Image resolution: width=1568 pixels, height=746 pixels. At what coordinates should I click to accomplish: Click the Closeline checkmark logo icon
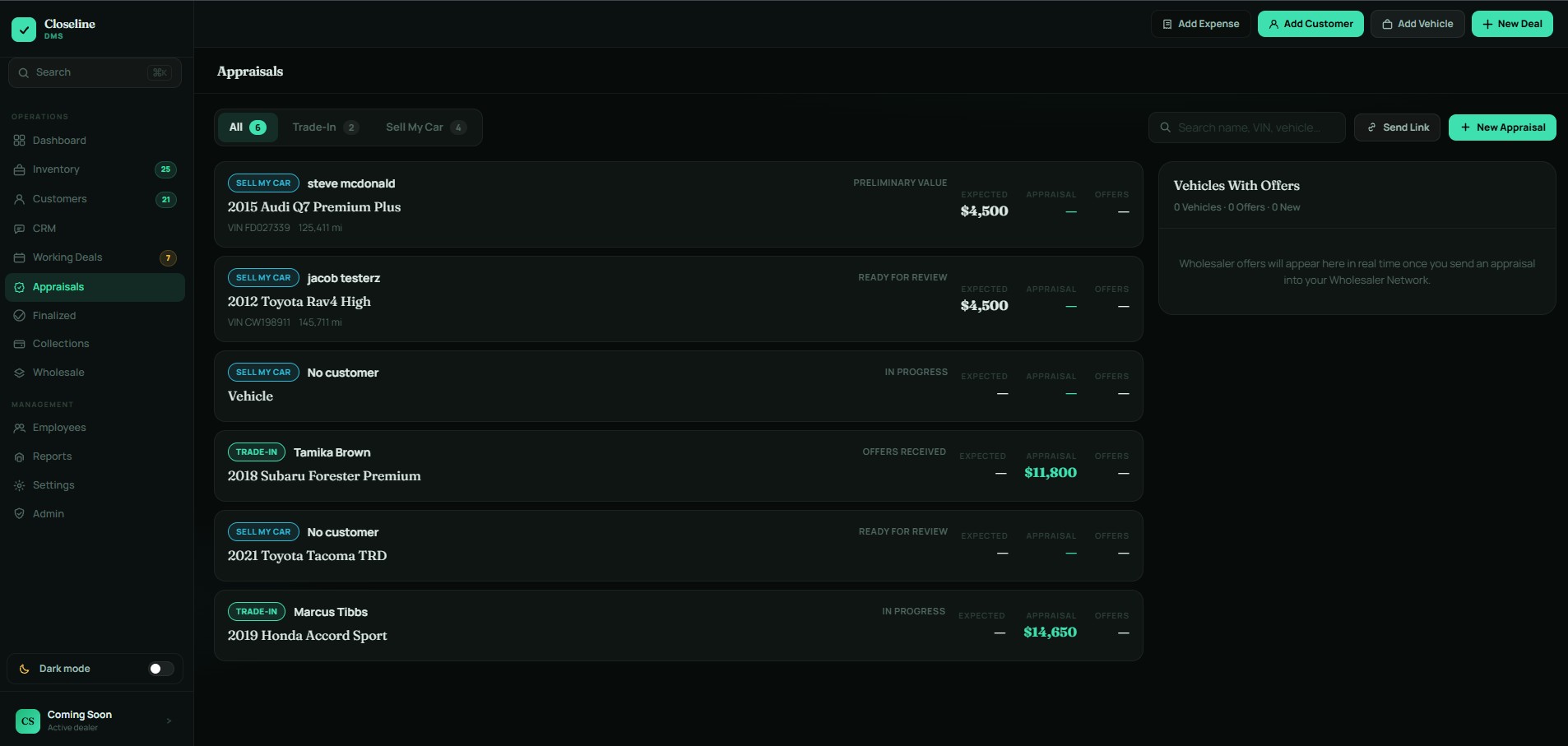pos(24,30)
